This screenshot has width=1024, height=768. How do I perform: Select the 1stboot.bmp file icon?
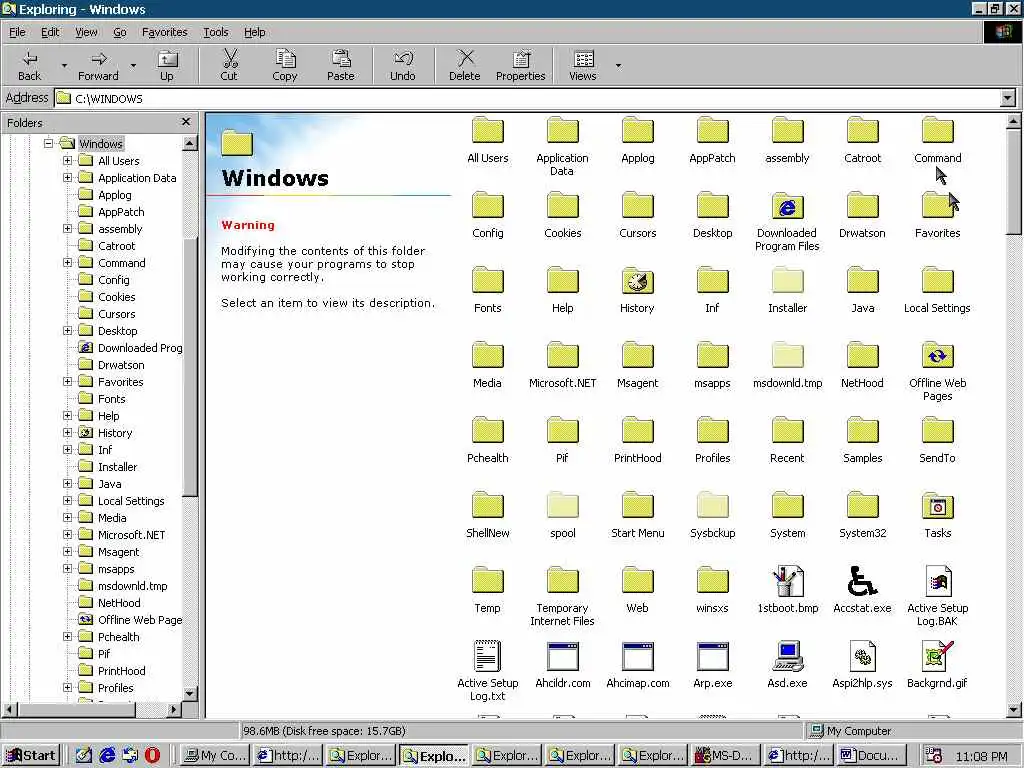[x=788, y=581]
